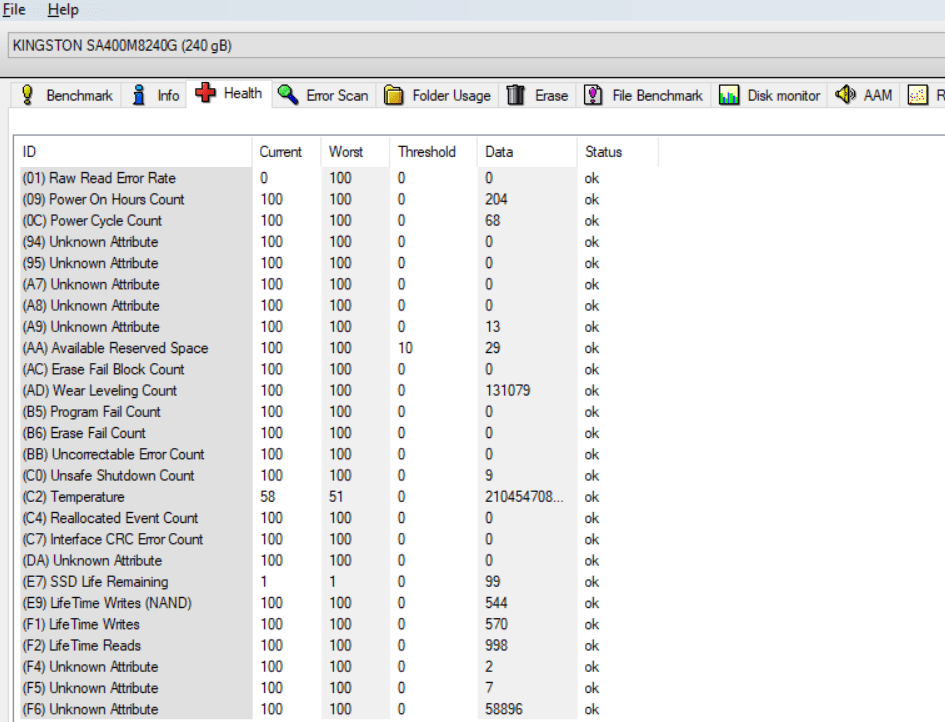Screen dimensions: 945x722
Task: Click the Health red cross icon
Action: (205, 93)
